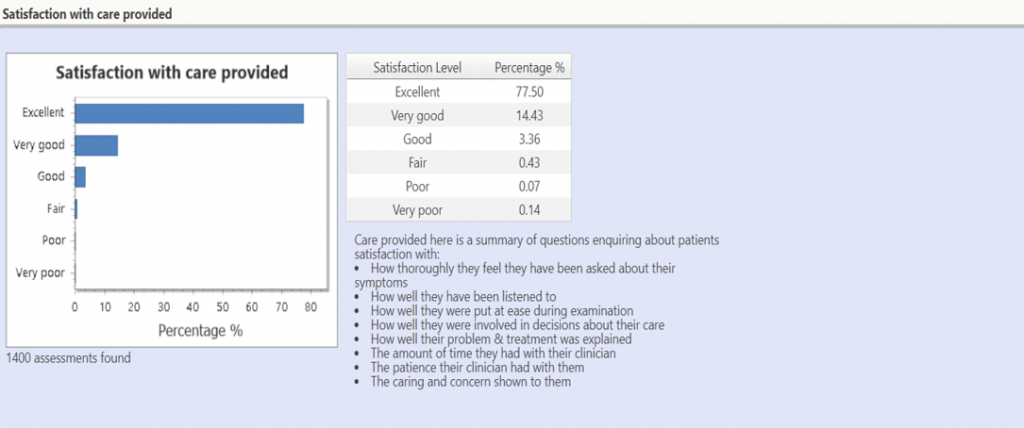Click the Percentage % table column header
Screen dimensions: 1024x428
click(x=530, y=67)
